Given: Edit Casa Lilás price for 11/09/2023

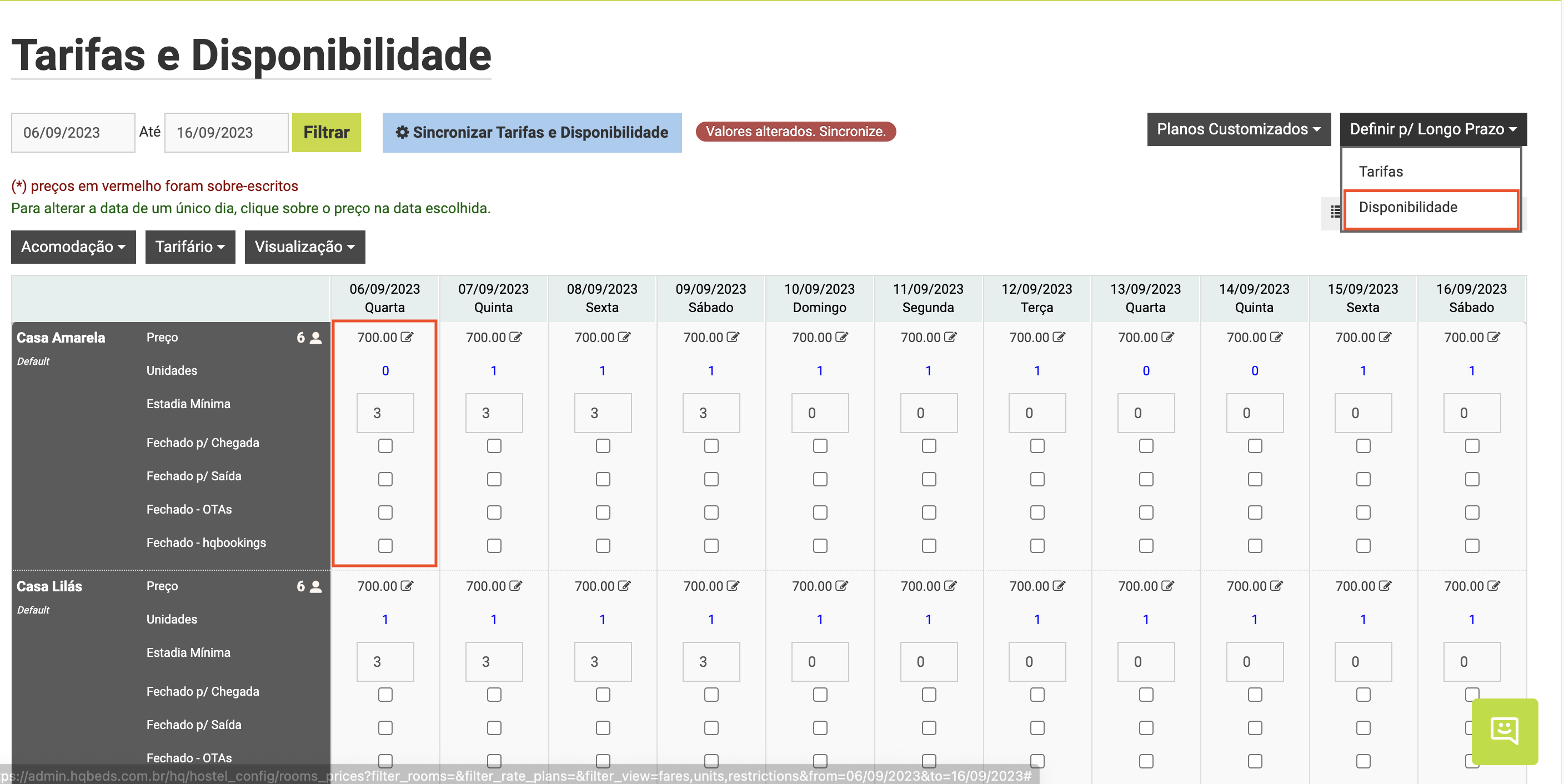Looking at the screenshot, I should coord(950,586).
